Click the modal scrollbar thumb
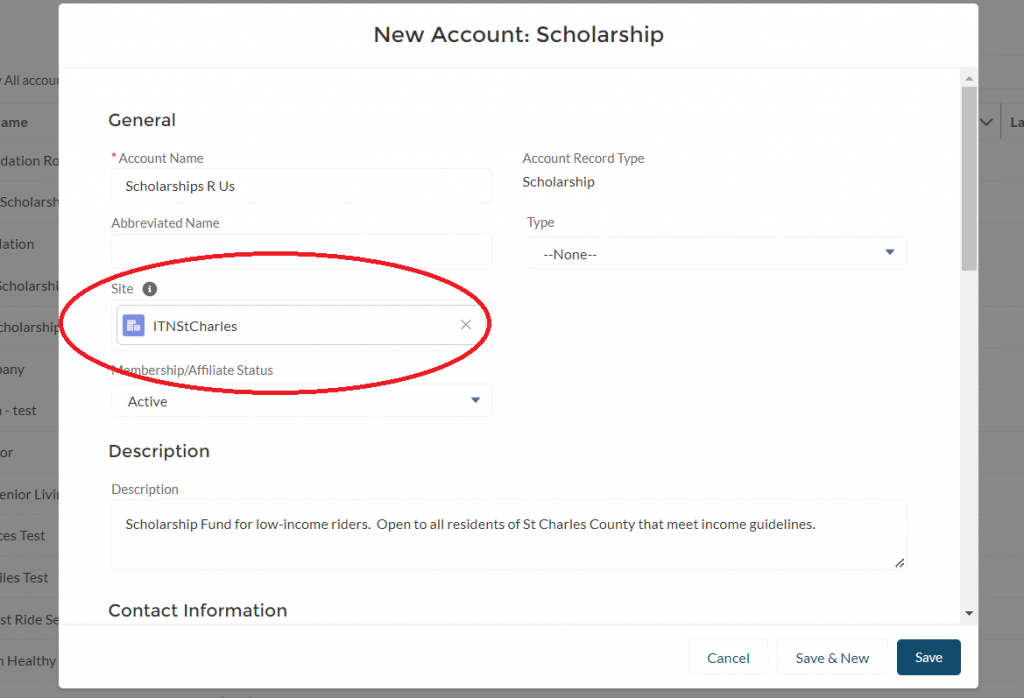 (969, 180)
